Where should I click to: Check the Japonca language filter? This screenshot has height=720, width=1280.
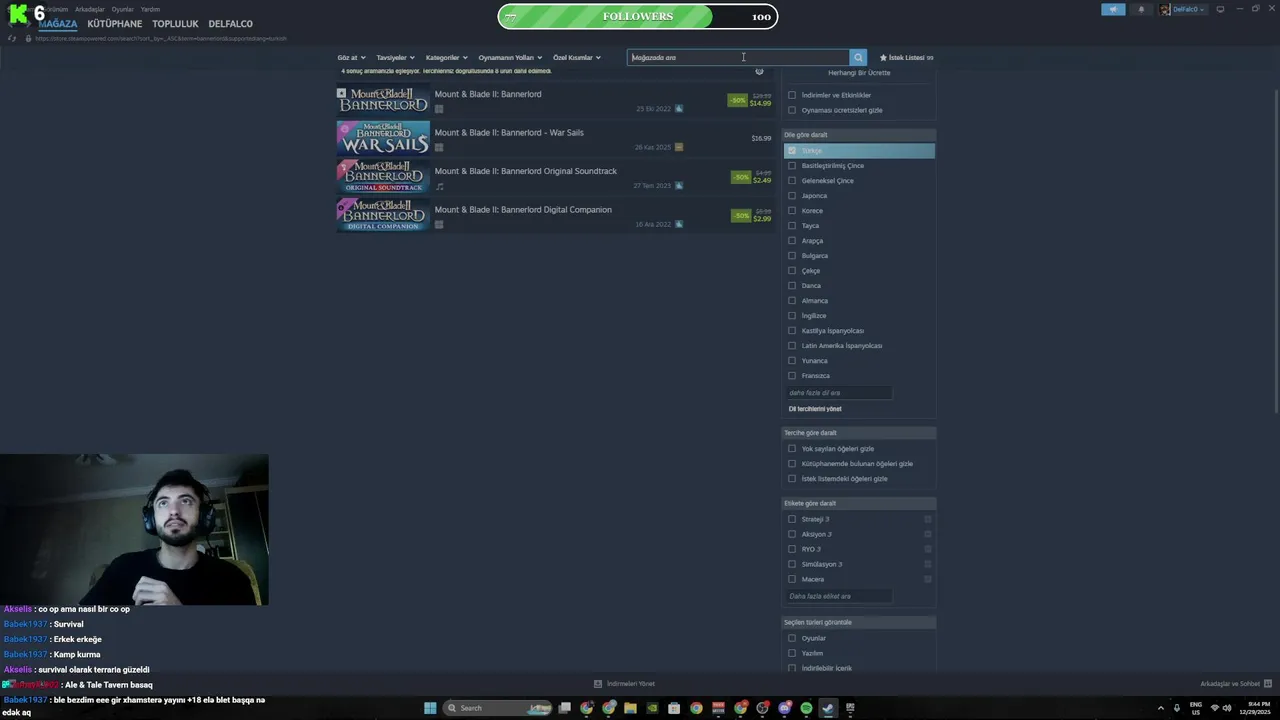click(x=792, y=196)
